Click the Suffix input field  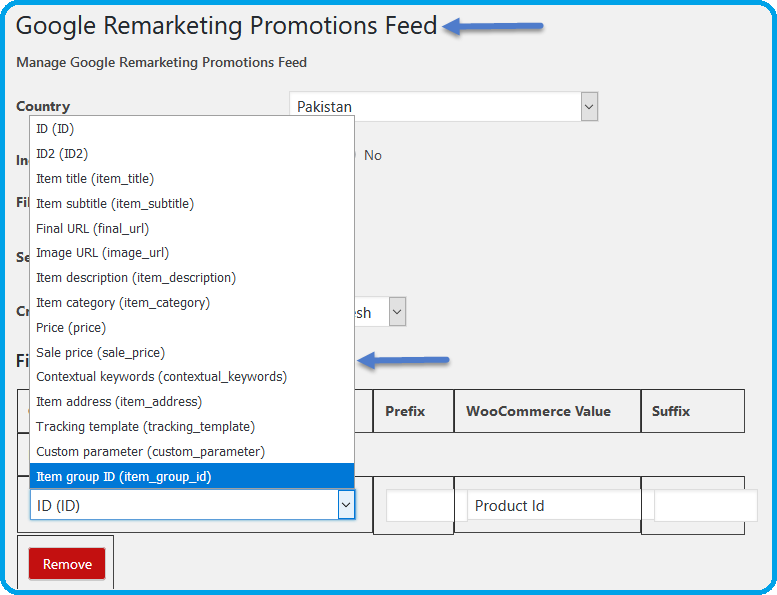(706, 505)
